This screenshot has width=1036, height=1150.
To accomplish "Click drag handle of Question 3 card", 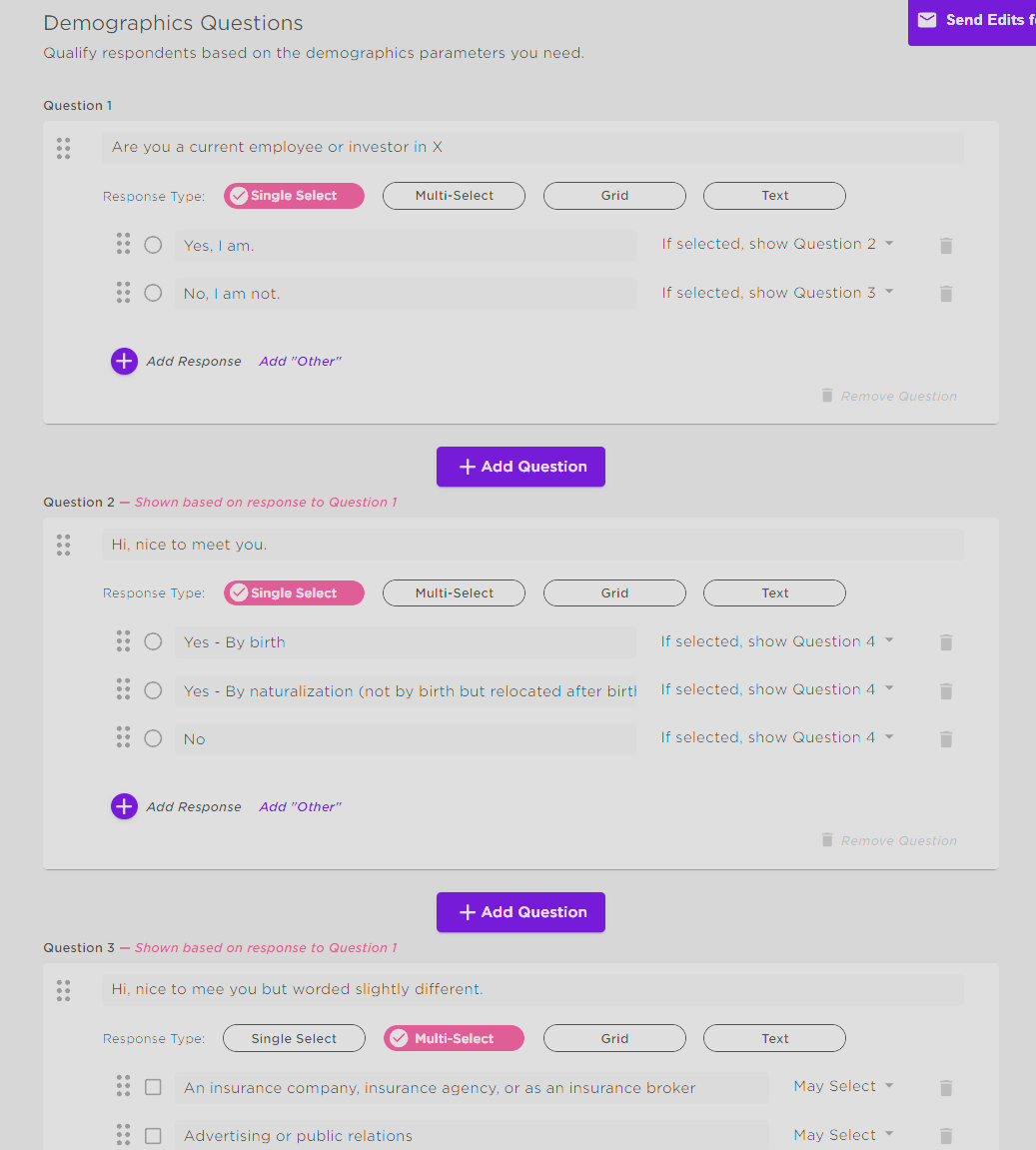I will coord(64,990).
